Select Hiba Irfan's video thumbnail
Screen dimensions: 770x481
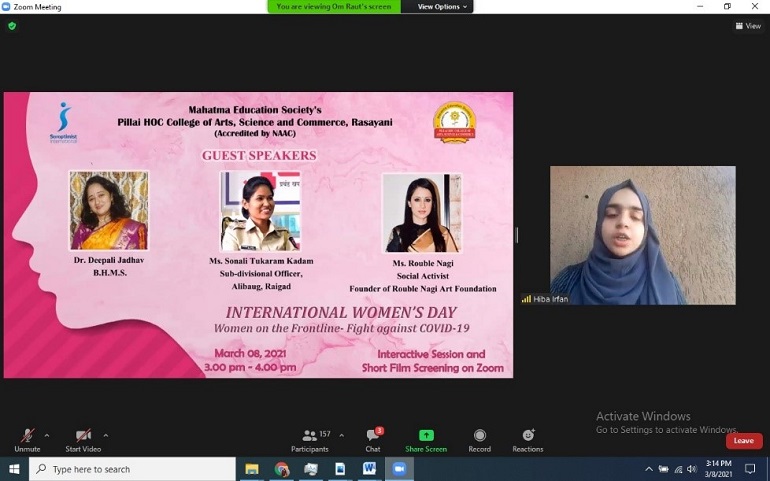642,235
